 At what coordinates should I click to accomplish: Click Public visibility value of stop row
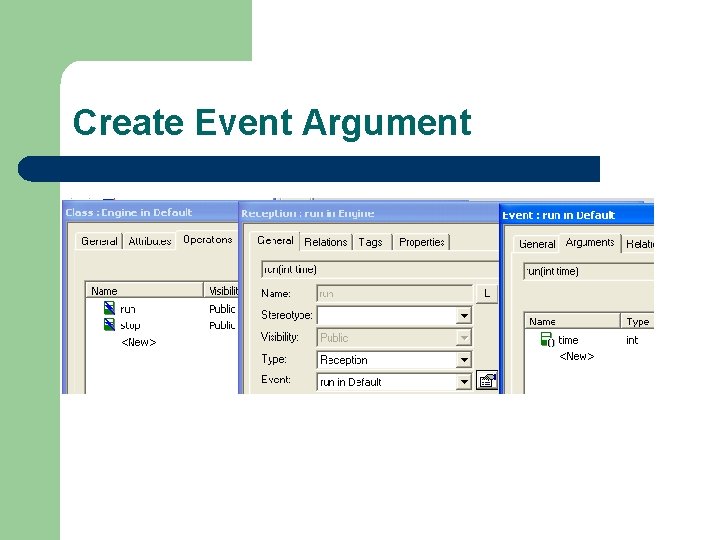tap(222, 326)
